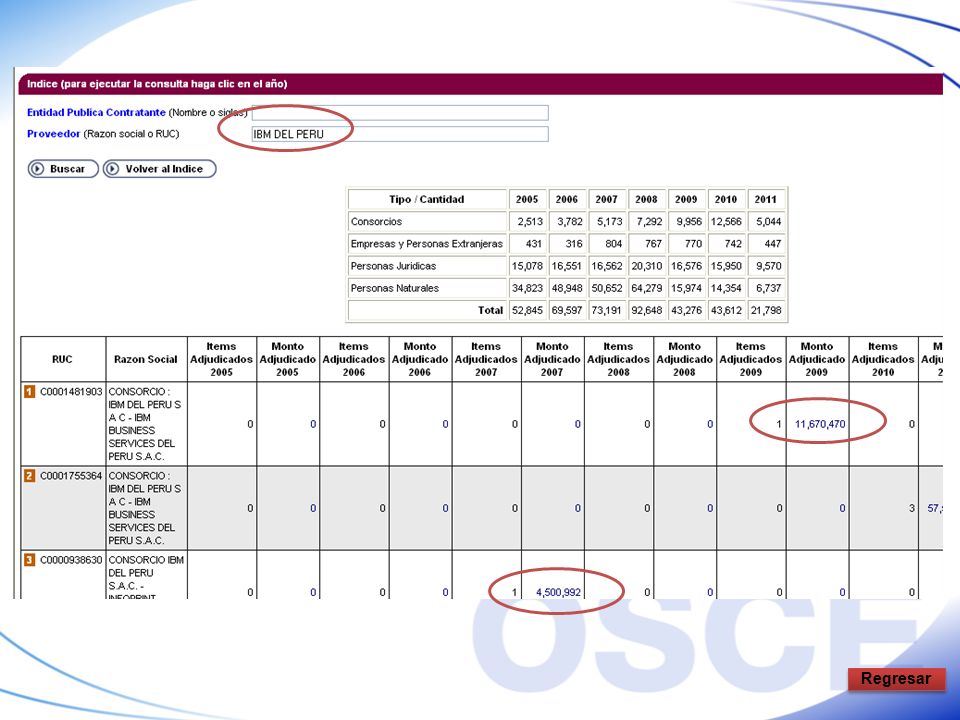Click the Proveedor field containing IBM DEL PERU

click(x=400, y=134)
